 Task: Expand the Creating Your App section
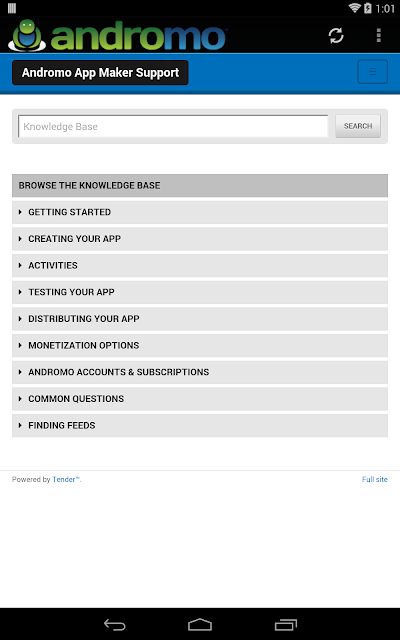coord(200,239)
